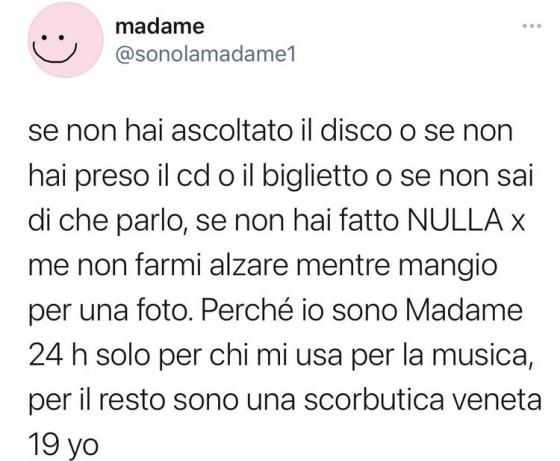This screenshot has height=461, width=560.
Task: Open the three-dot more options menu
Action: point(532,26)
